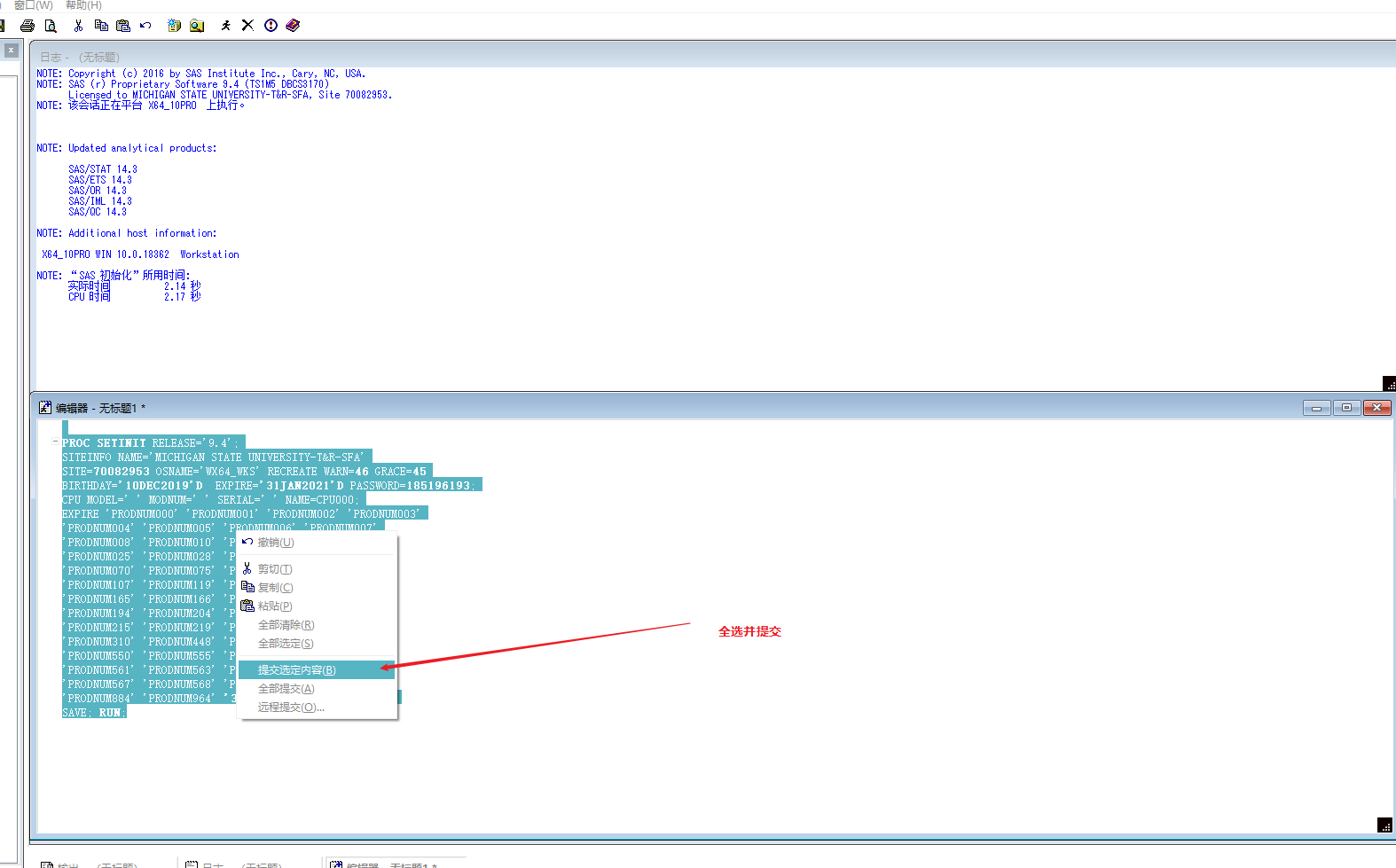Open 远程提交(O)... from the context menu

pos(317,708)
